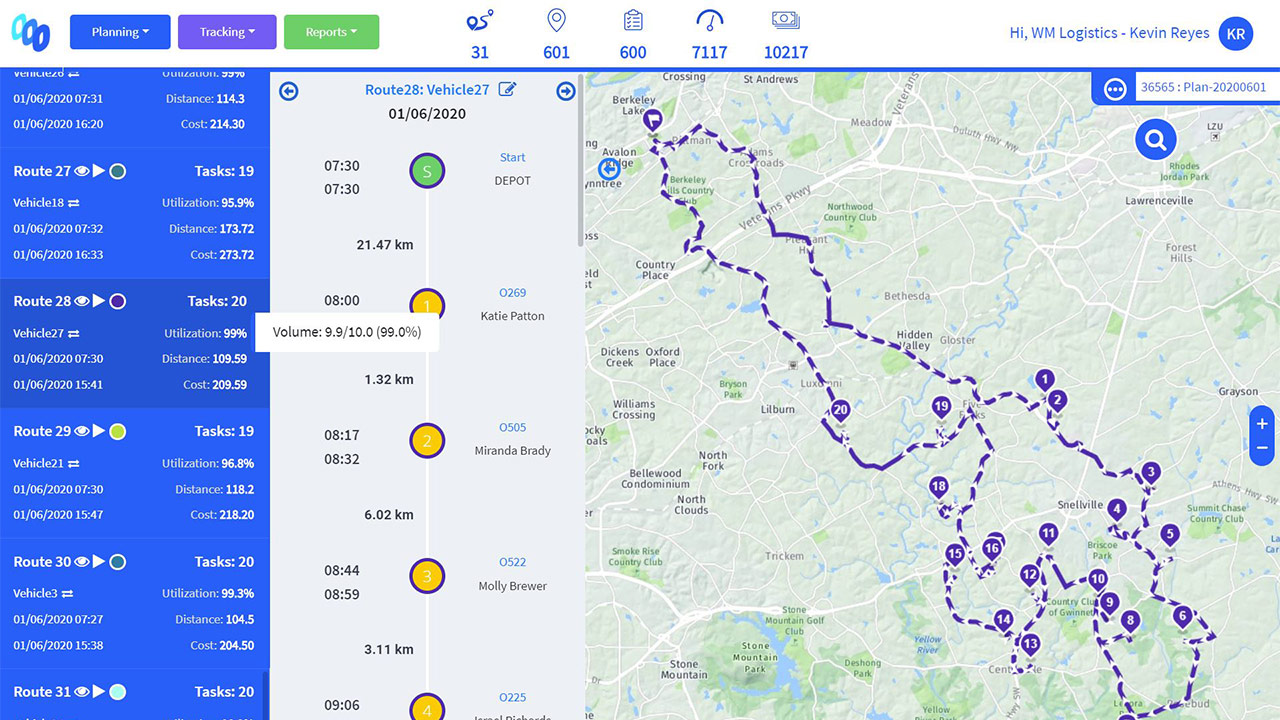Zoom in on the map
The height and width of the screenshot is (720, 1280).
[1262, 424]
